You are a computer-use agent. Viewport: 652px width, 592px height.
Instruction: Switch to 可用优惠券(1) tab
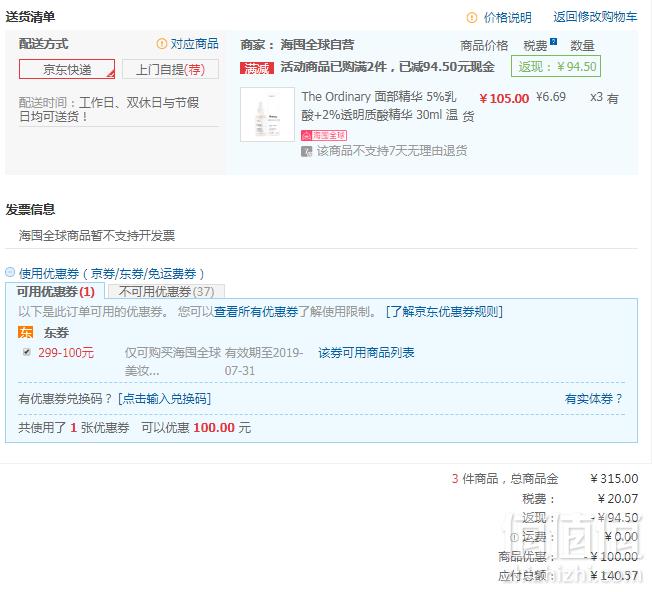[x=55, y=291]
